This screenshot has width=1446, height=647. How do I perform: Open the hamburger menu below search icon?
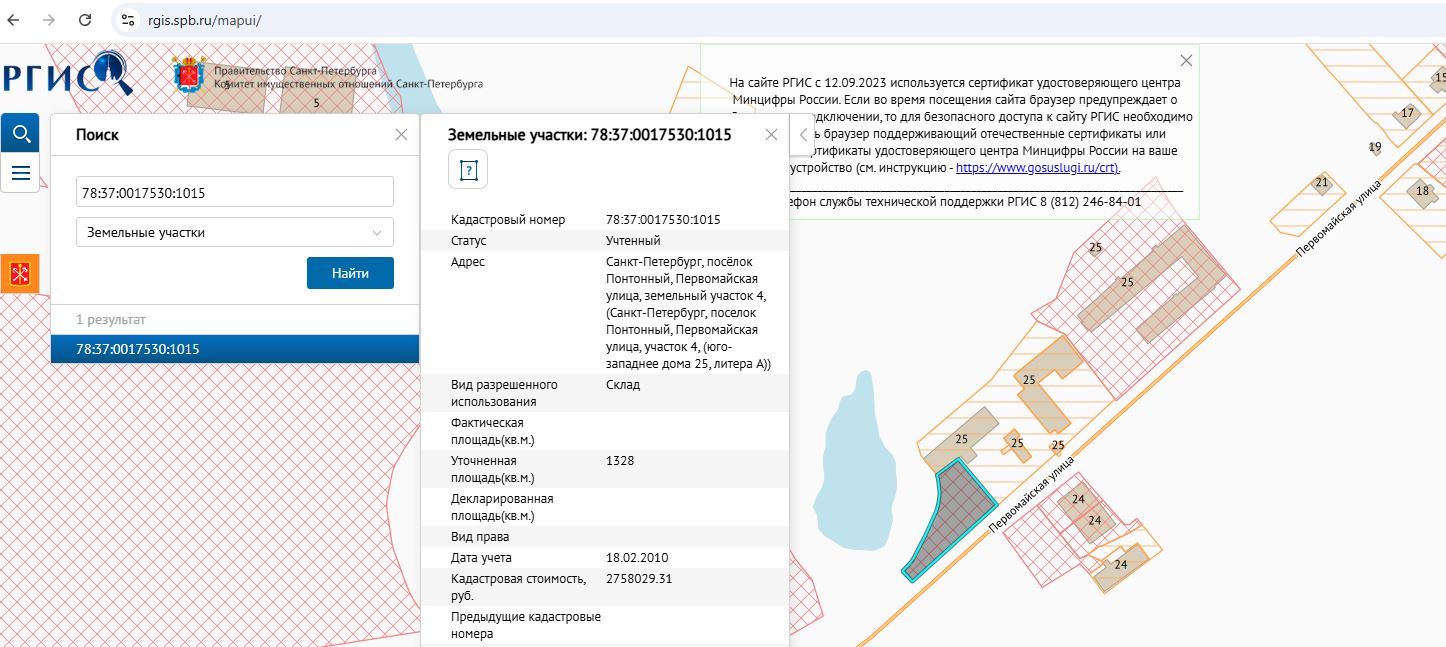pos(20,172)
